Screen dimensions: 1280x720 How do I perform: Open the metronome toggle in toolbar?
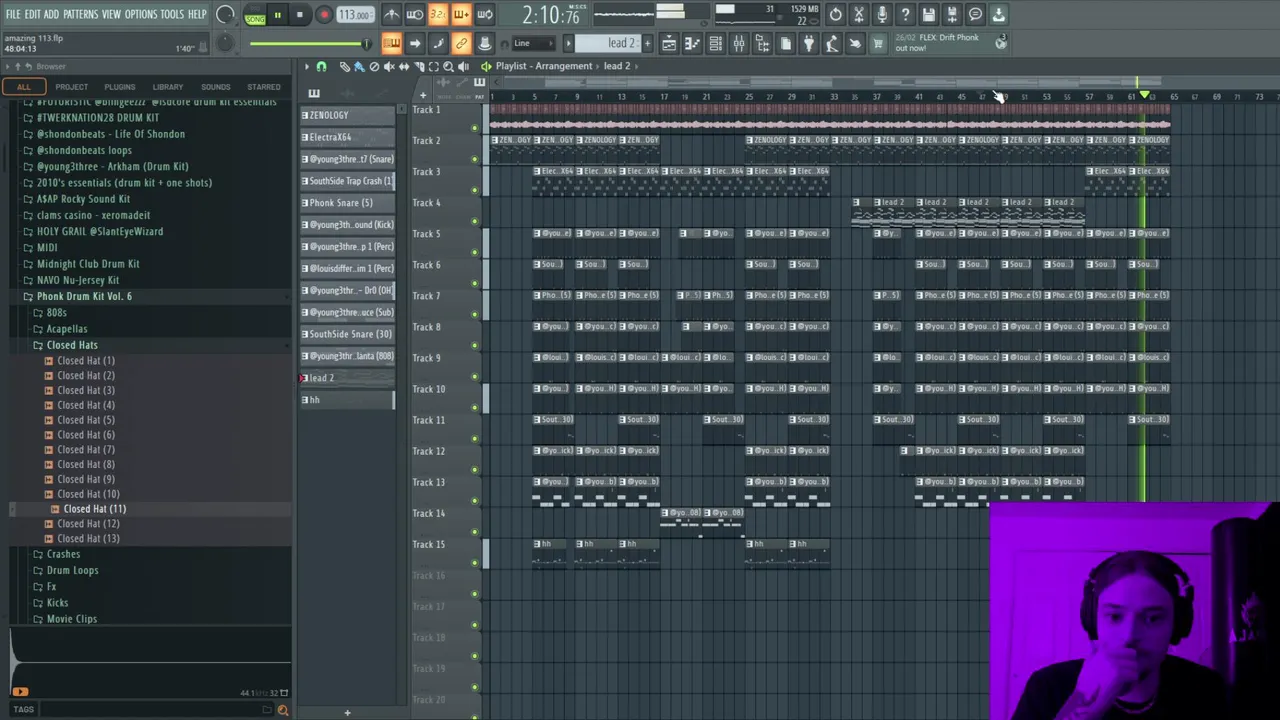click(392, 15)
